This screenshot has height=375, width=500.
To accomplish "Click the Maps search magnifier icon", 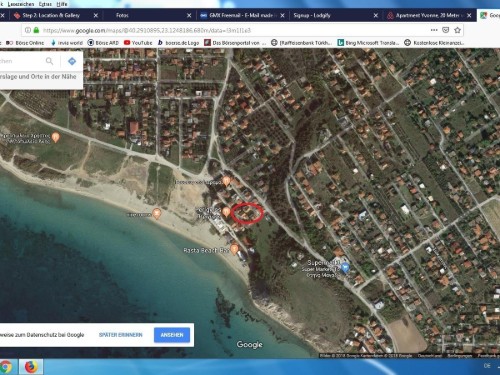I will [49, 61].
